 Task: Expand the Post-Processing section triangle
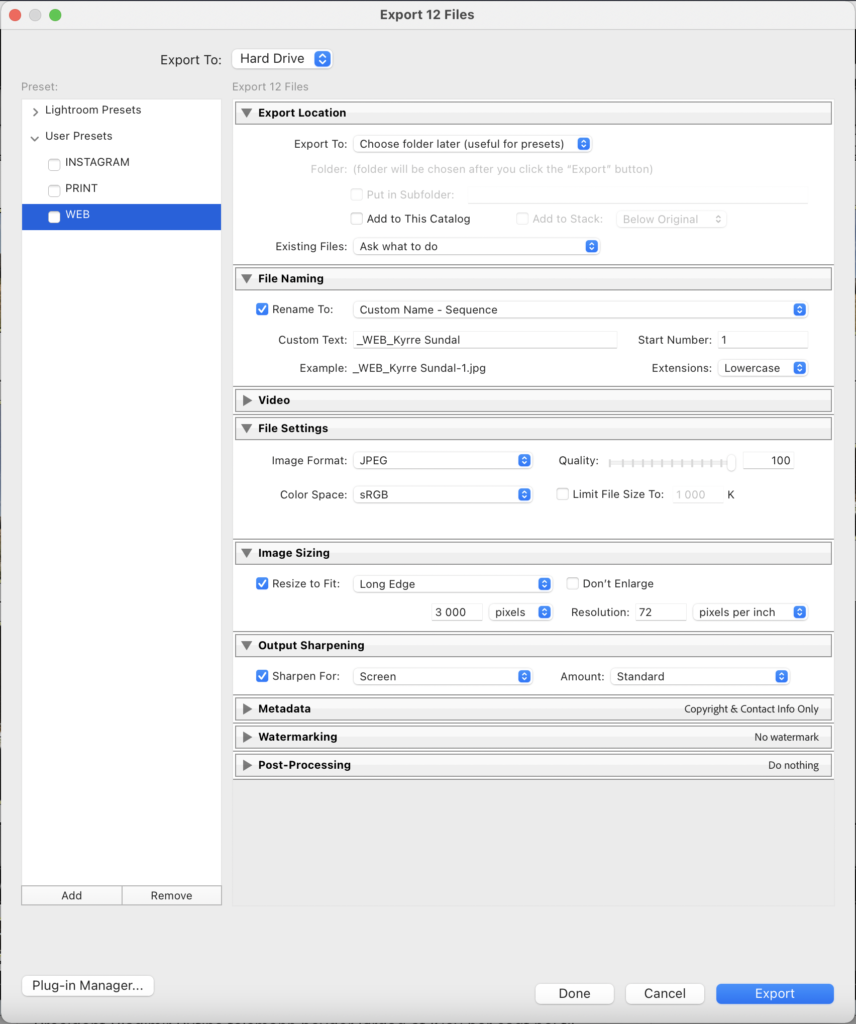click(x=247, y=765)
